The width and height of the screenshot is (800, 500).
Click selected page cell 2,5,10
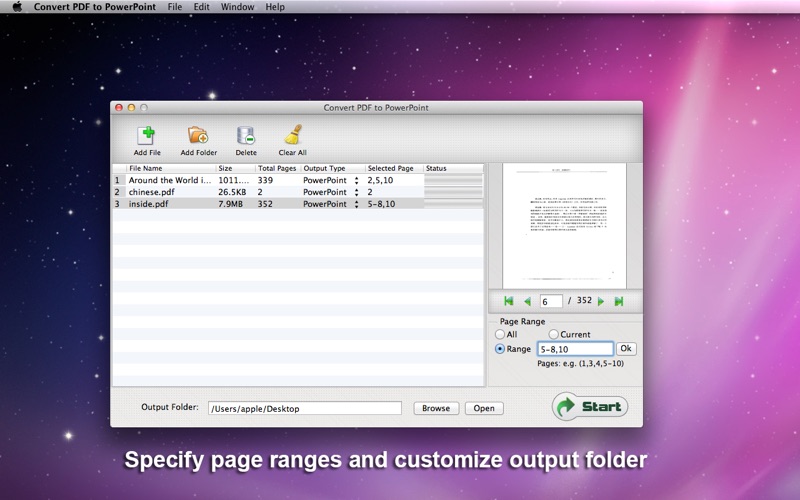tap(380, 180)
